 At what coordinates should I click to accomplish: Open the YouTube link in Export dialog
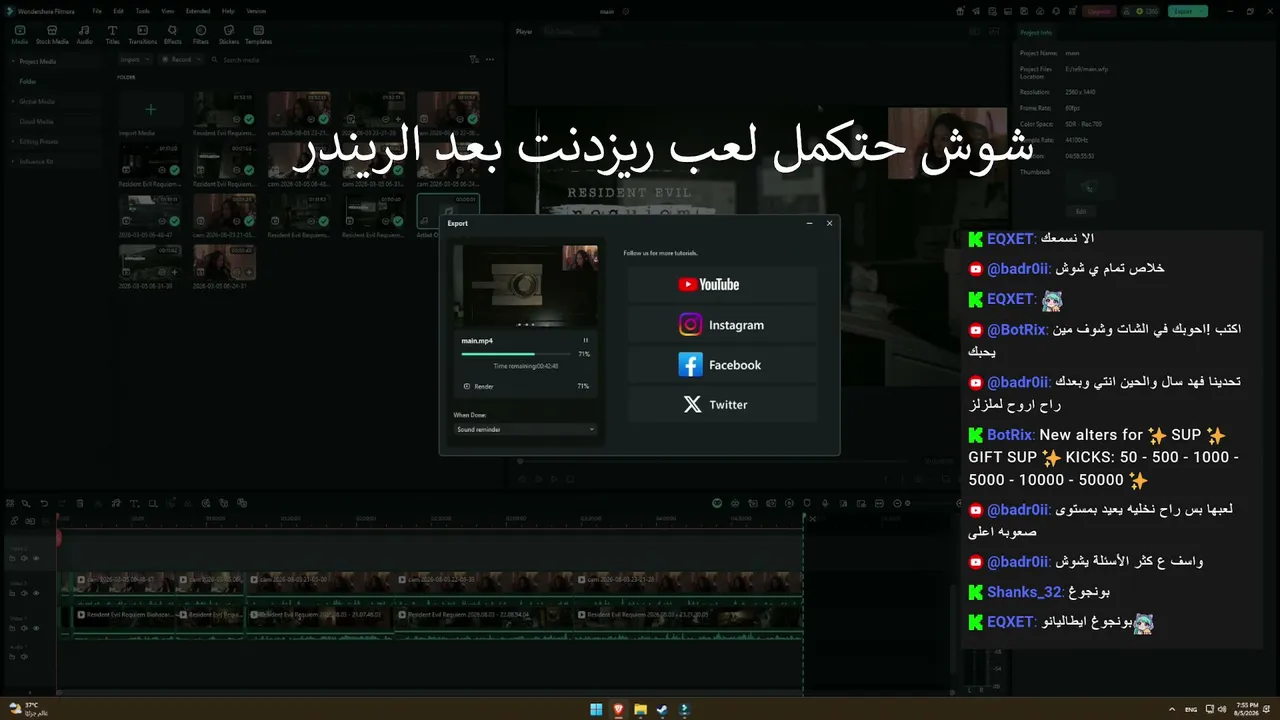coord(722,285)
